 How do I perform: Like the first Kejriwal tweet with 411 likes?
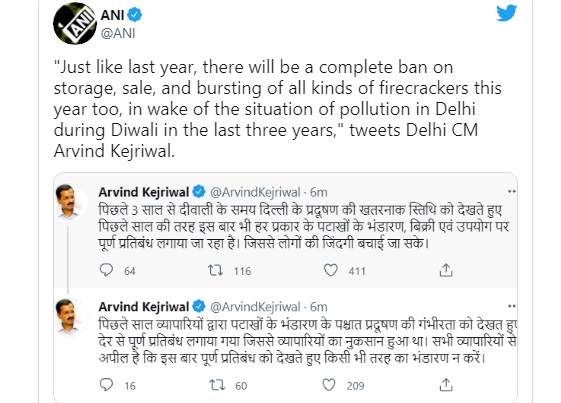tap(330, 270)
